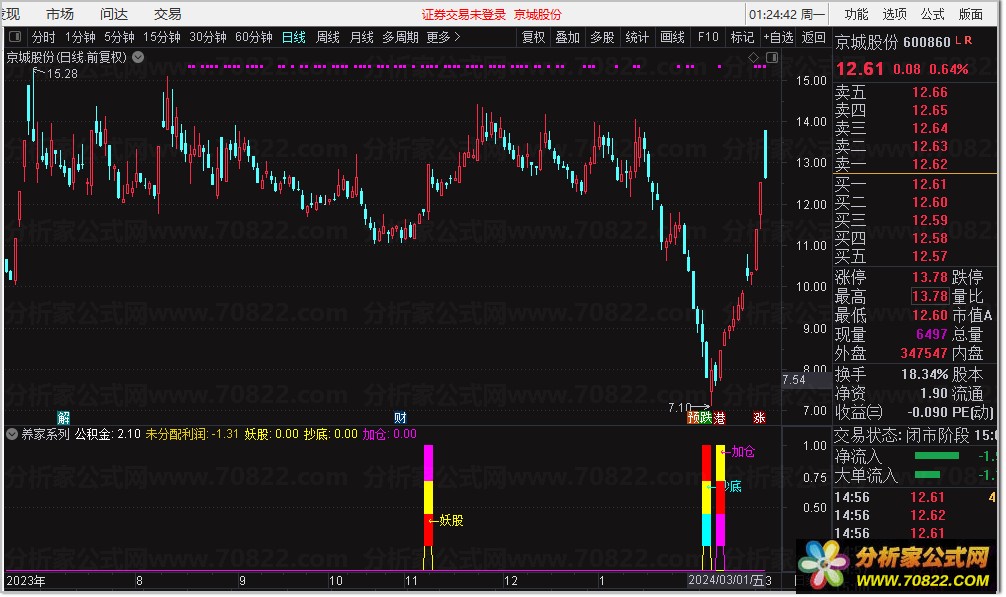
Task: Switch to 分时 chart tab
Action: (44, 37)
